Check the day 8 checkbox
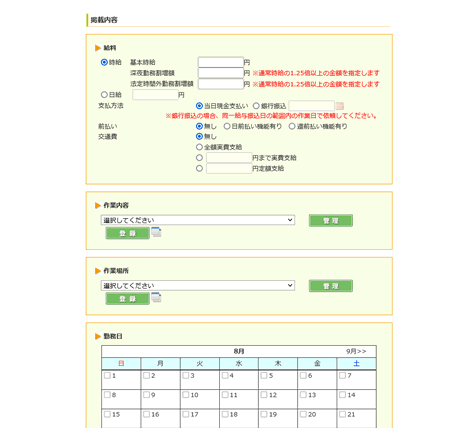Image resolution: width=470 pixels, height=429 pixels. 107,395
